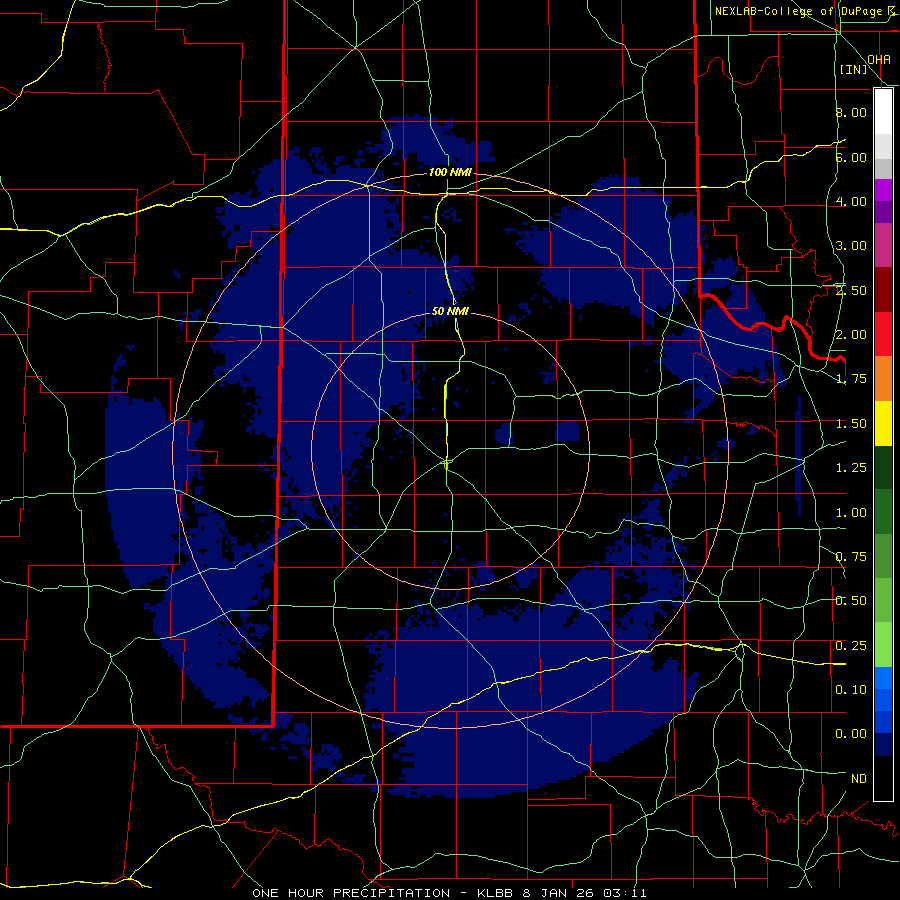900x900 pixels.
Task: Click the 0.50 legend value
Action: [x=851, y=601]
